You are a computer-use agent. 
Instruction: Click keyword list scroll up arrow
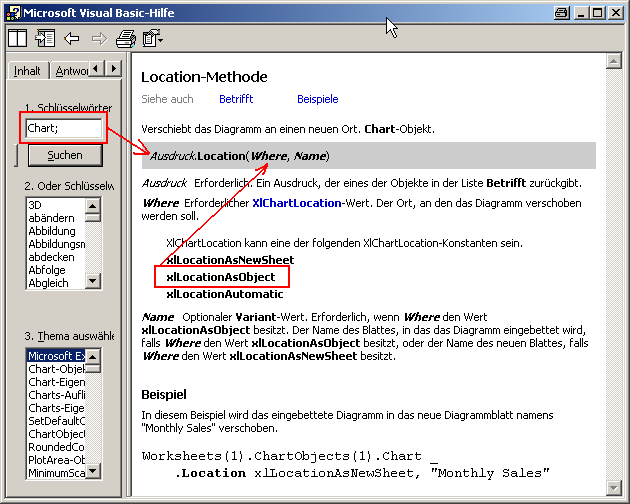[93, 206]
